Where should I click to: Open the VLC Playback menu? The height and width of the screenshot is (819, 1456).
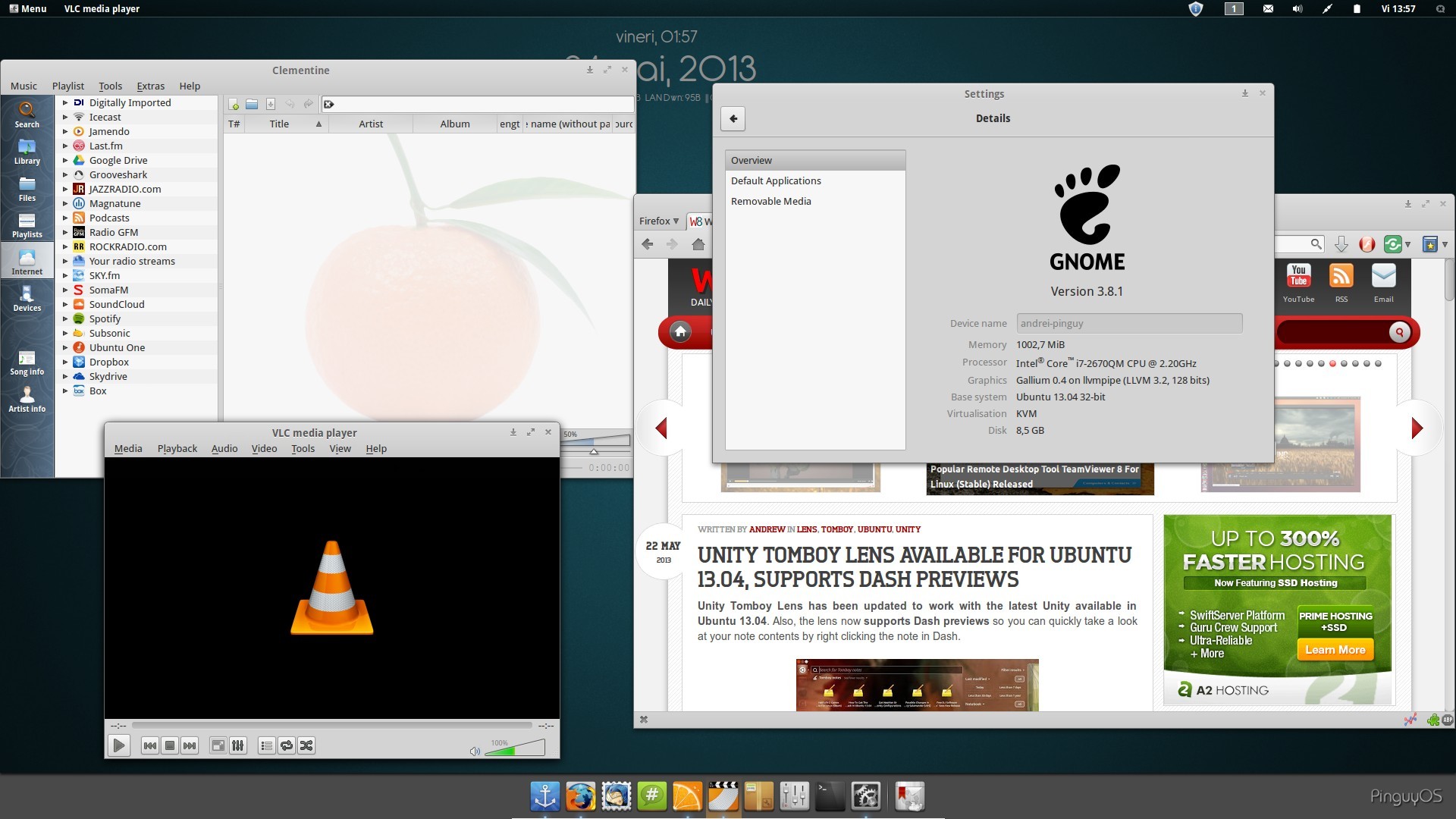pyautogui.click(x=177, y=448)
